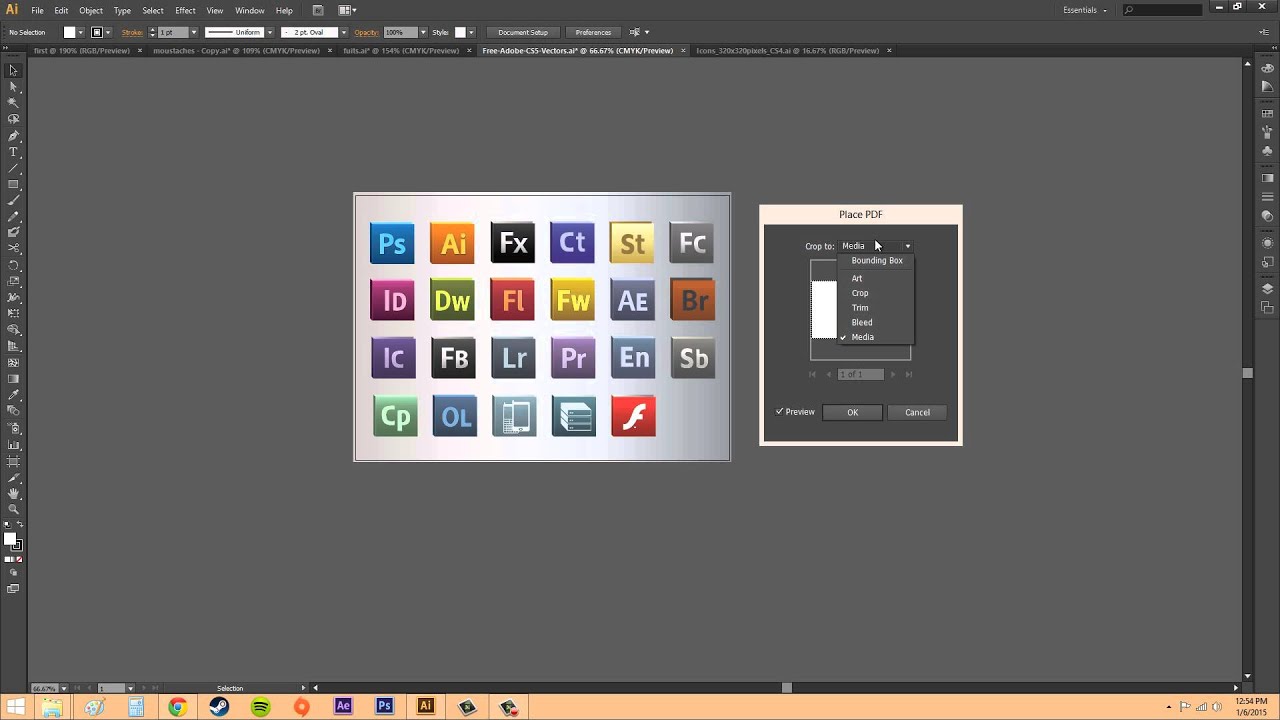Launch Photoshop from the taskbar
Viewport: 1280px width, 720px height.
[x=384, y=706]
